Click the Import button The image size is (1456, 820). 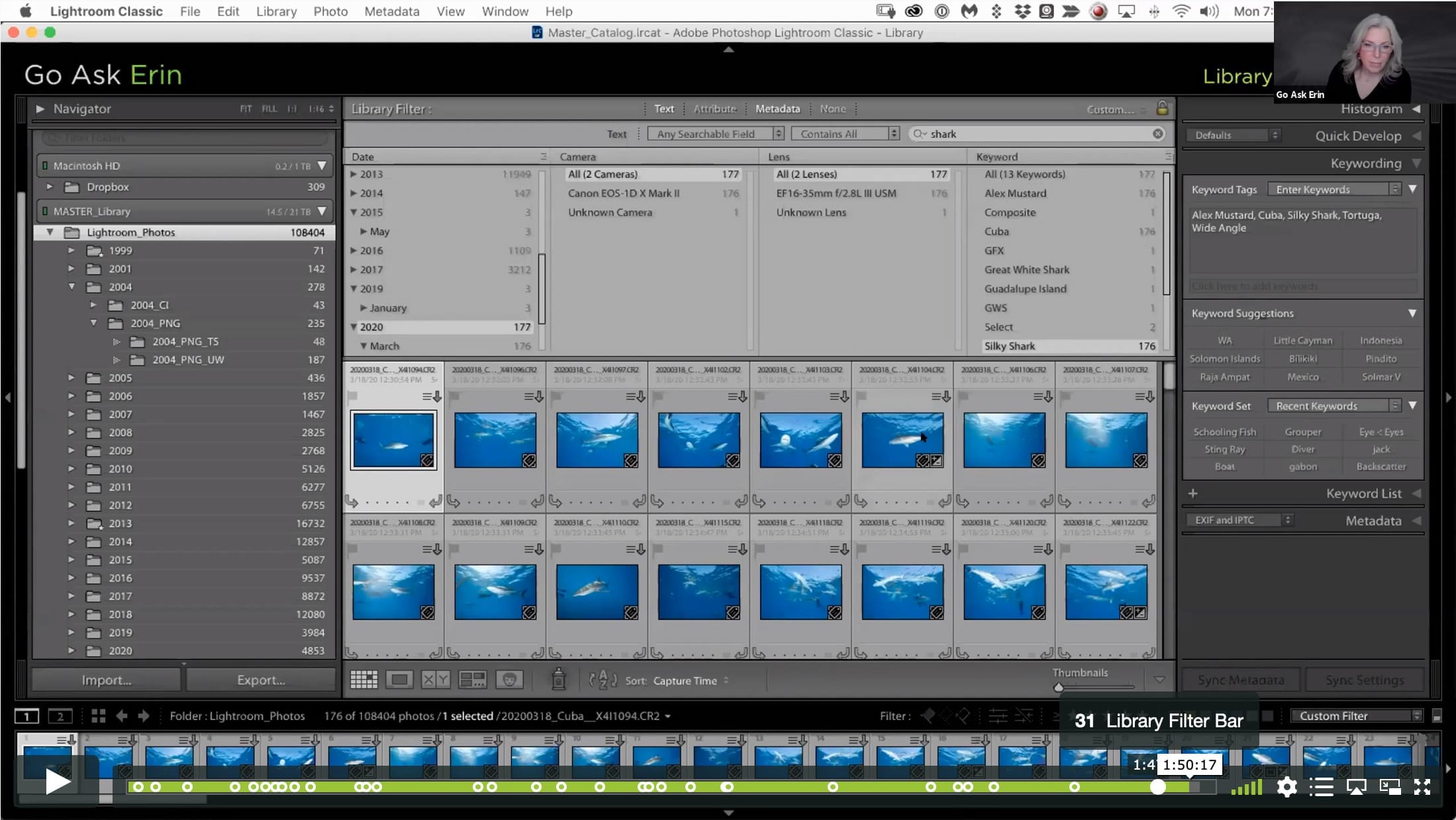tap(106, 680)
